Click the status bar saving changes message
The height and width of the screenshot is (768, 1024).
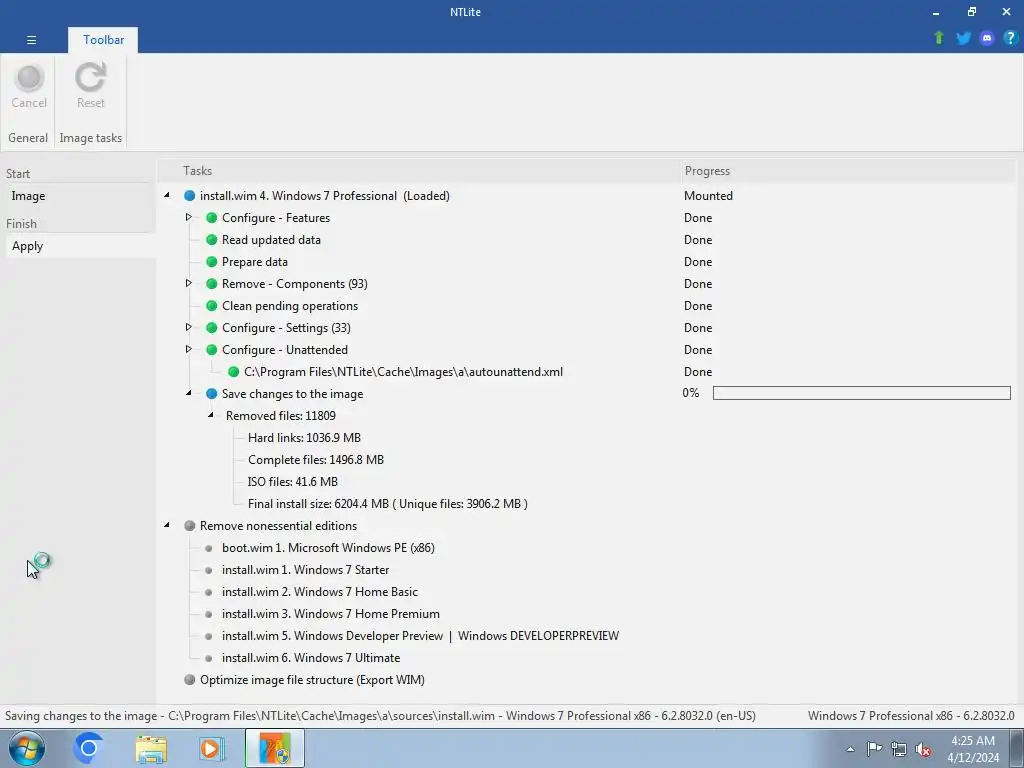tap(380, 716)
